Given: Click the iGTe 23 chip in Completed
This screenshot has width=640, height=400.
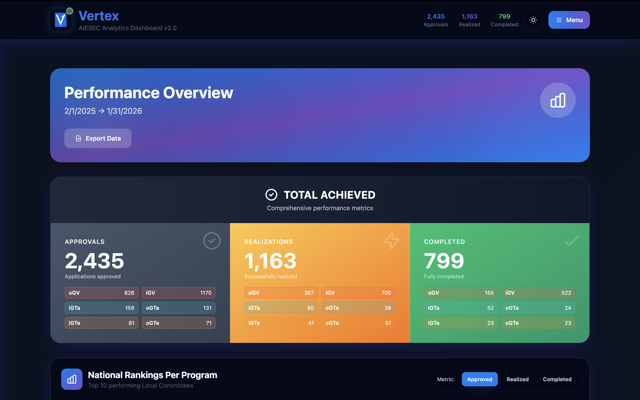Looking at the screenshot, I should [460, 323].
